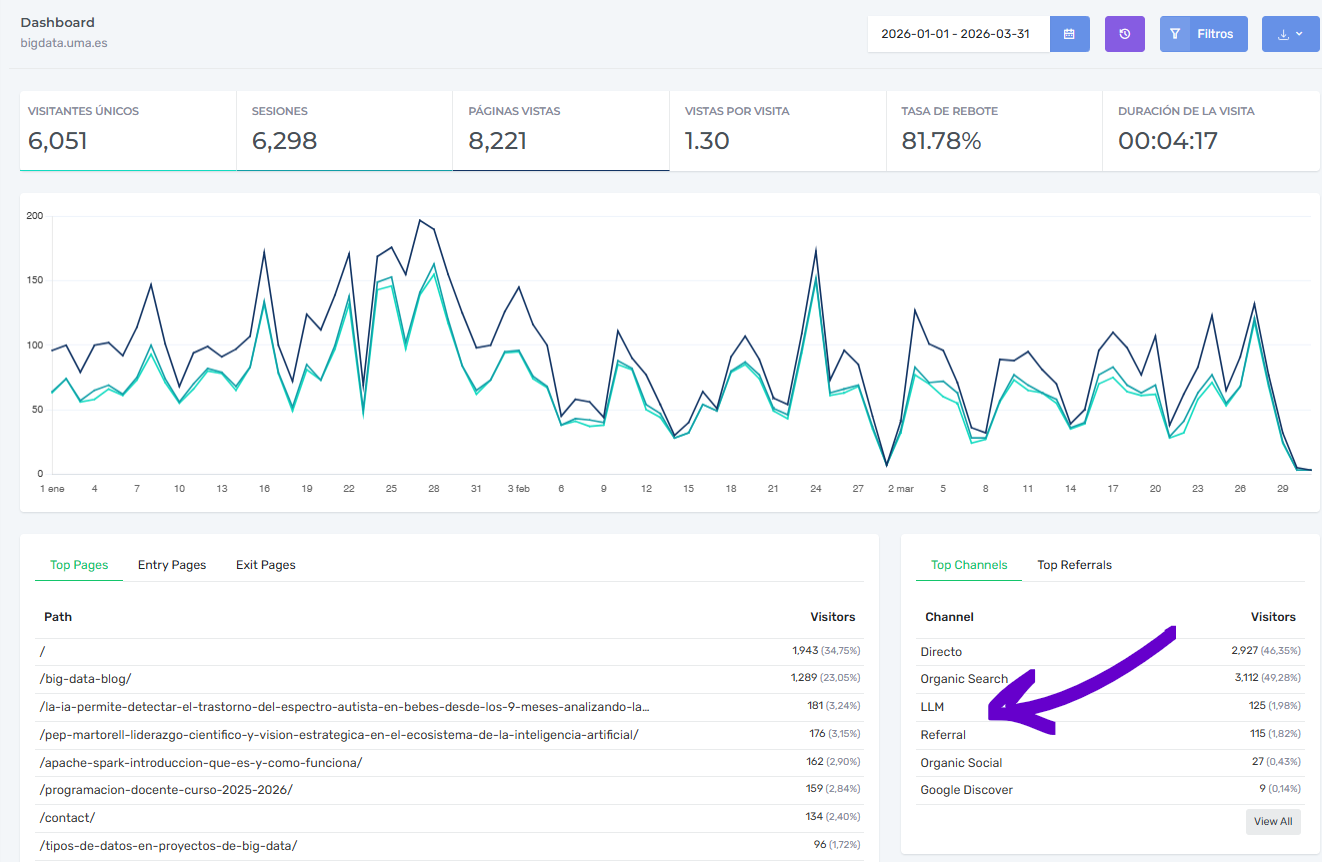The height and width of the screenshot is (862, 1322).
Task: Click the date range input field
Action: click(x=958, y=34)
